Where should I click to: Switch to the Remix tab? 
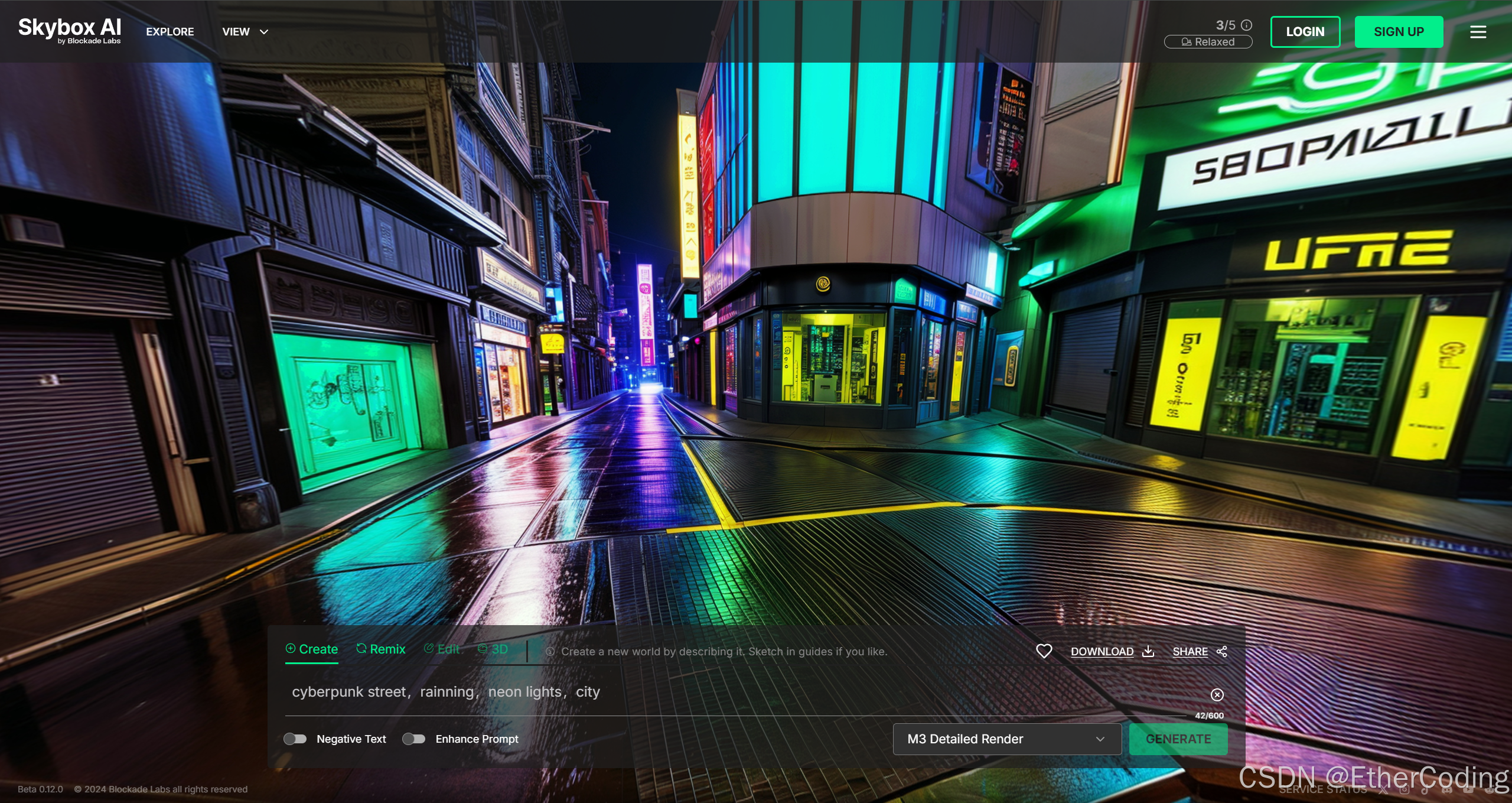coord(381,649)
